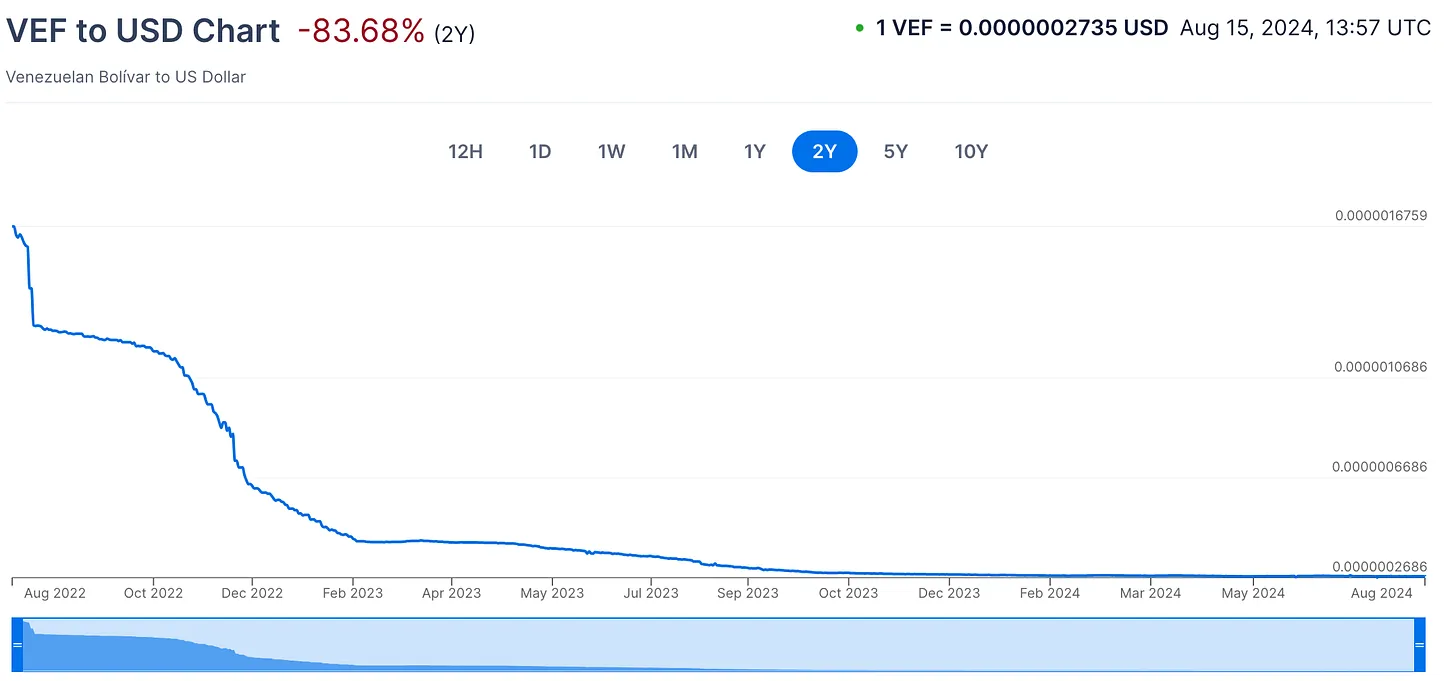This screenshot has width=1456, height=681.
Task: Click the Dec 2022 axis label
Action: (x=252, y=593)
